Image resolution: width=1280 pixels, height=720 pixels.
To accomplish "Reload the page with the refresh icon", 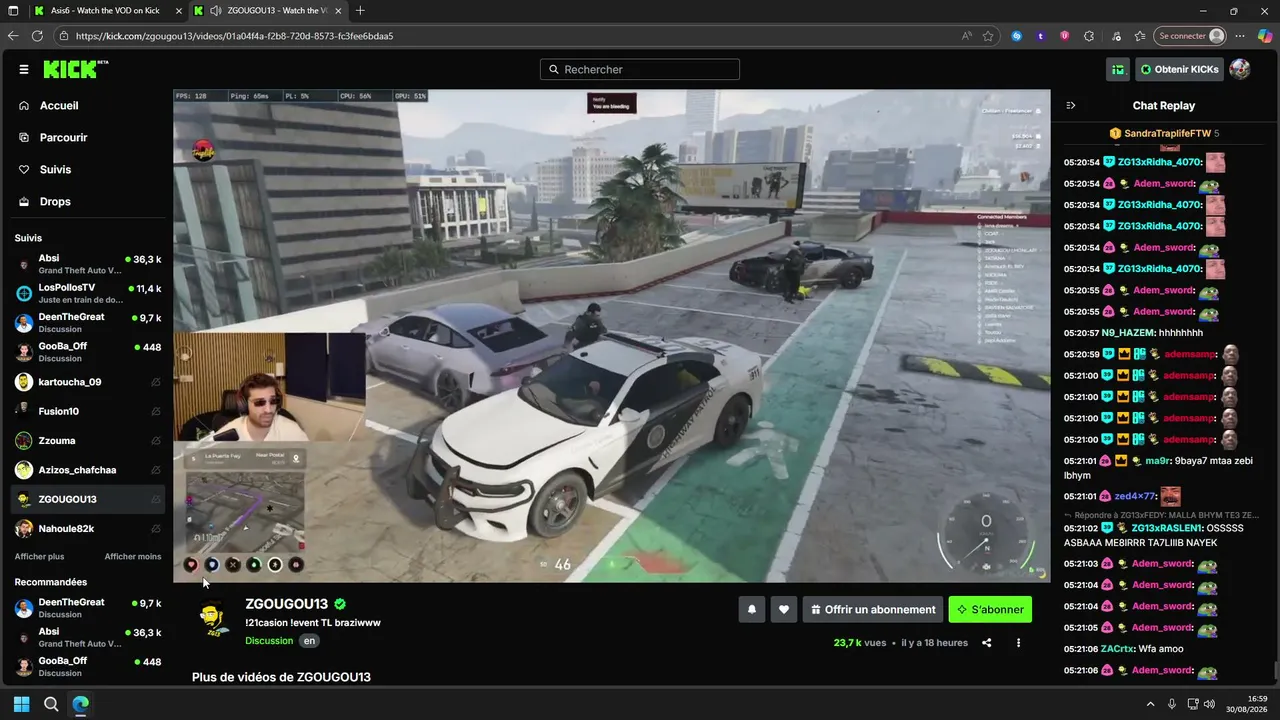I will tap(37, 36).
